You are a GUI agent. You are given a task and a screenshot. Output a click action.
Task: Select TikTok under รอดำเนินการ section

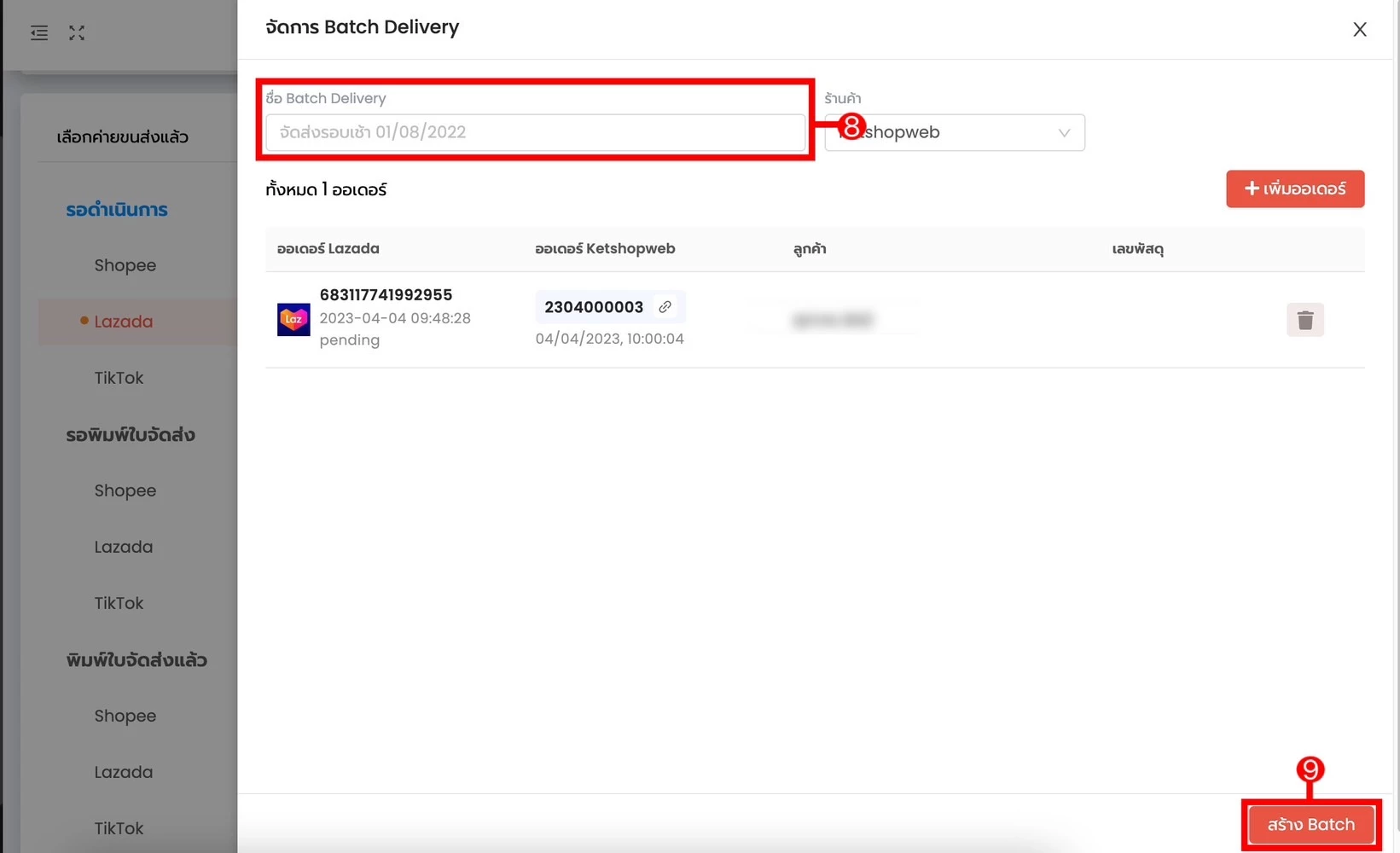coord(119,378)
